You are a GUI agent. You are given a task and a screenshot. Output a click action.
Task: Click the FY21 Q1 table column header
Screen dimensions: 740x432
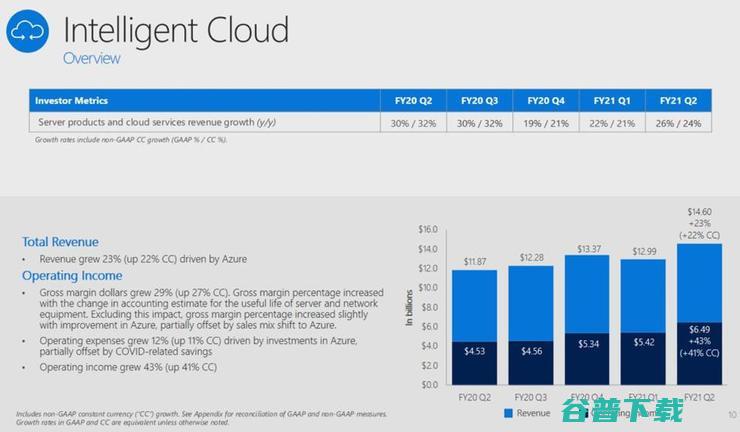coord(612,101)
